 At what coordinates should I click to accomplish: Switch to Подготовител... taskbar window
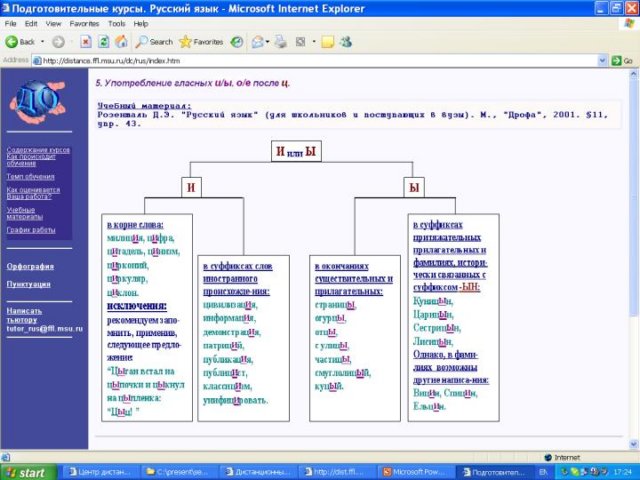tap(493, 472)
